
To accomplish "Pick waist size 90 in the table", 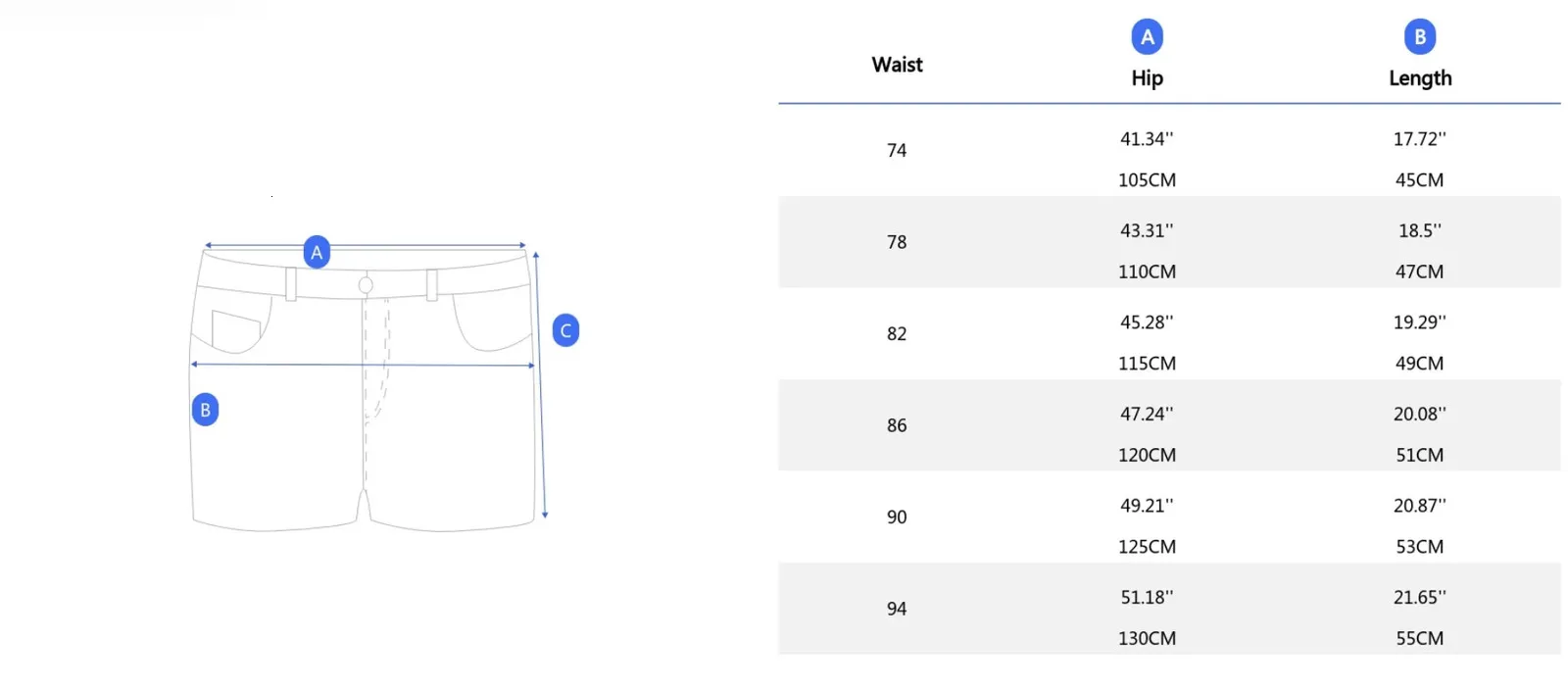I will click(x=897, y=517).
